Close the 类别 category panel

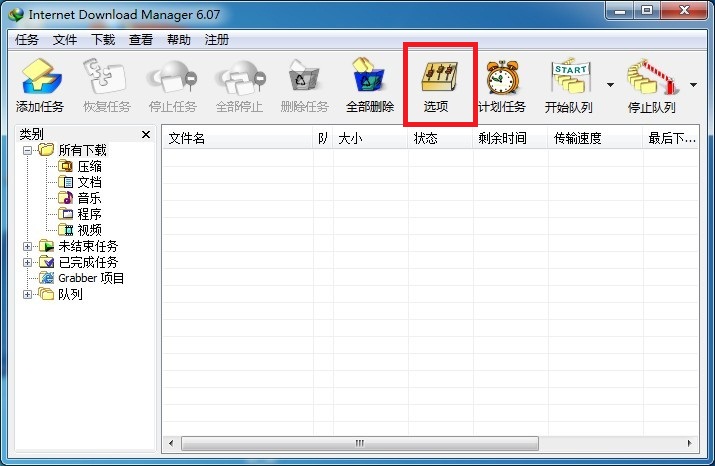tap(146, 134)
